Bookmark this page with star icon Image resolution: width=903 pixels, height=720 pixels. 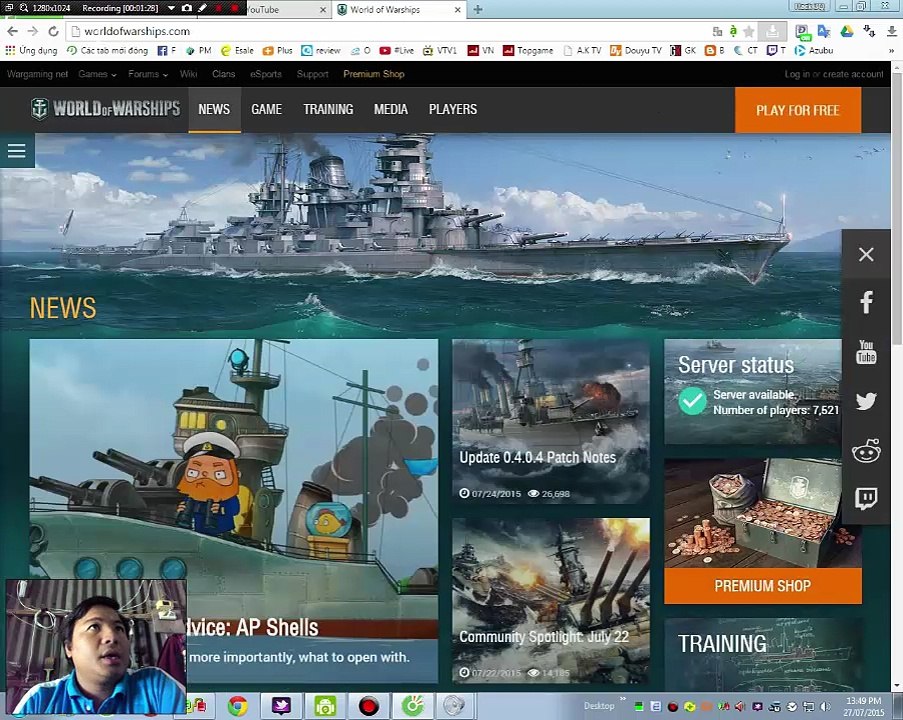(x=749, y=31)
